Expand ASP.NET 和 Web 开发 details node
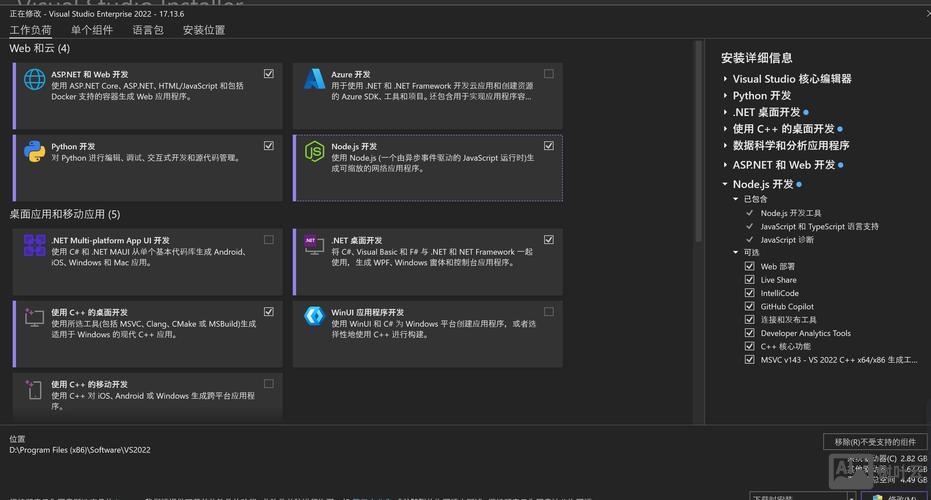The height and width of the screenshot is (500, 931). coord(725,164)
